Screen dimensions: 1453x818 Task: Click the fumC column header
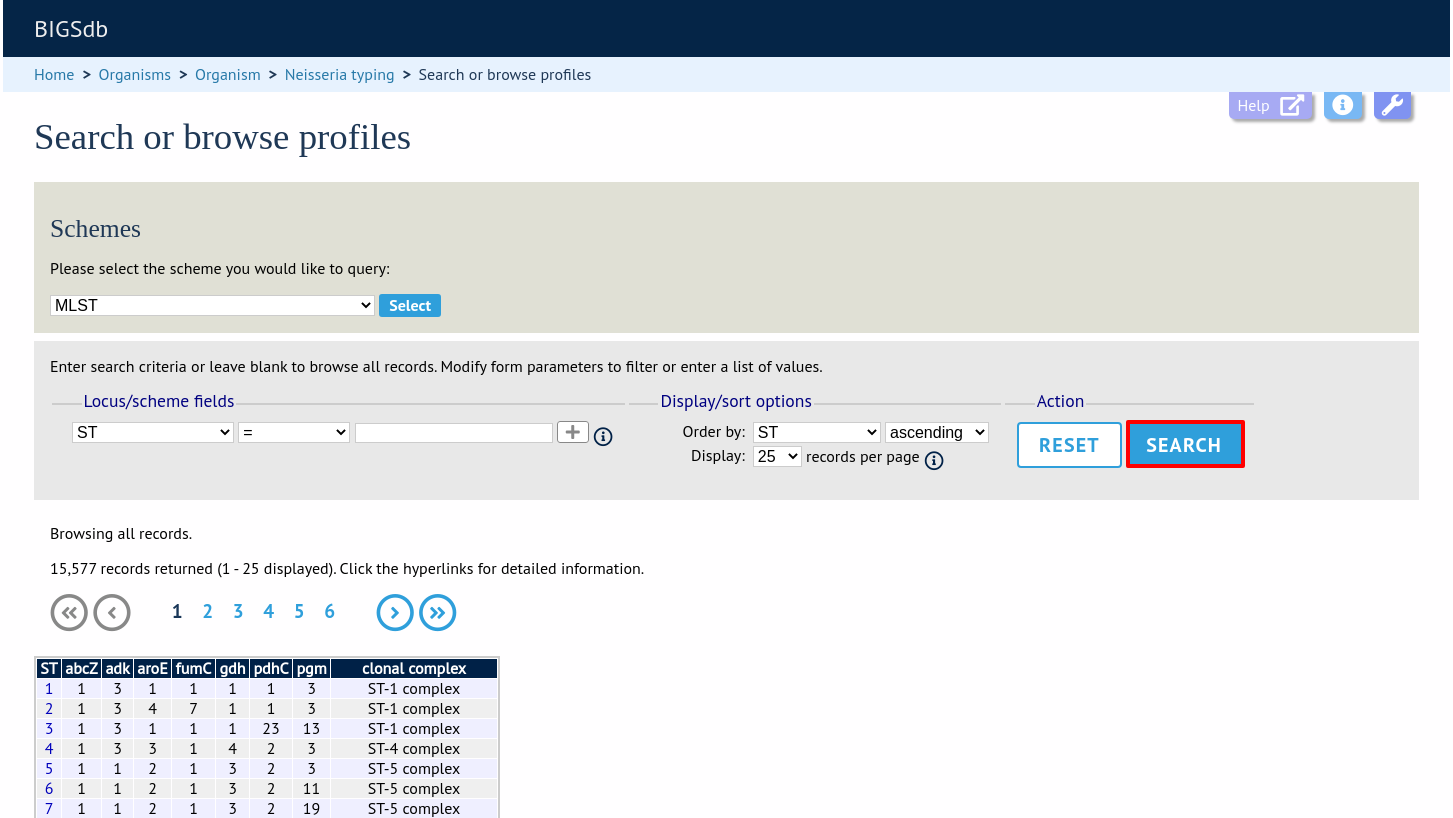tap(193, 669)
